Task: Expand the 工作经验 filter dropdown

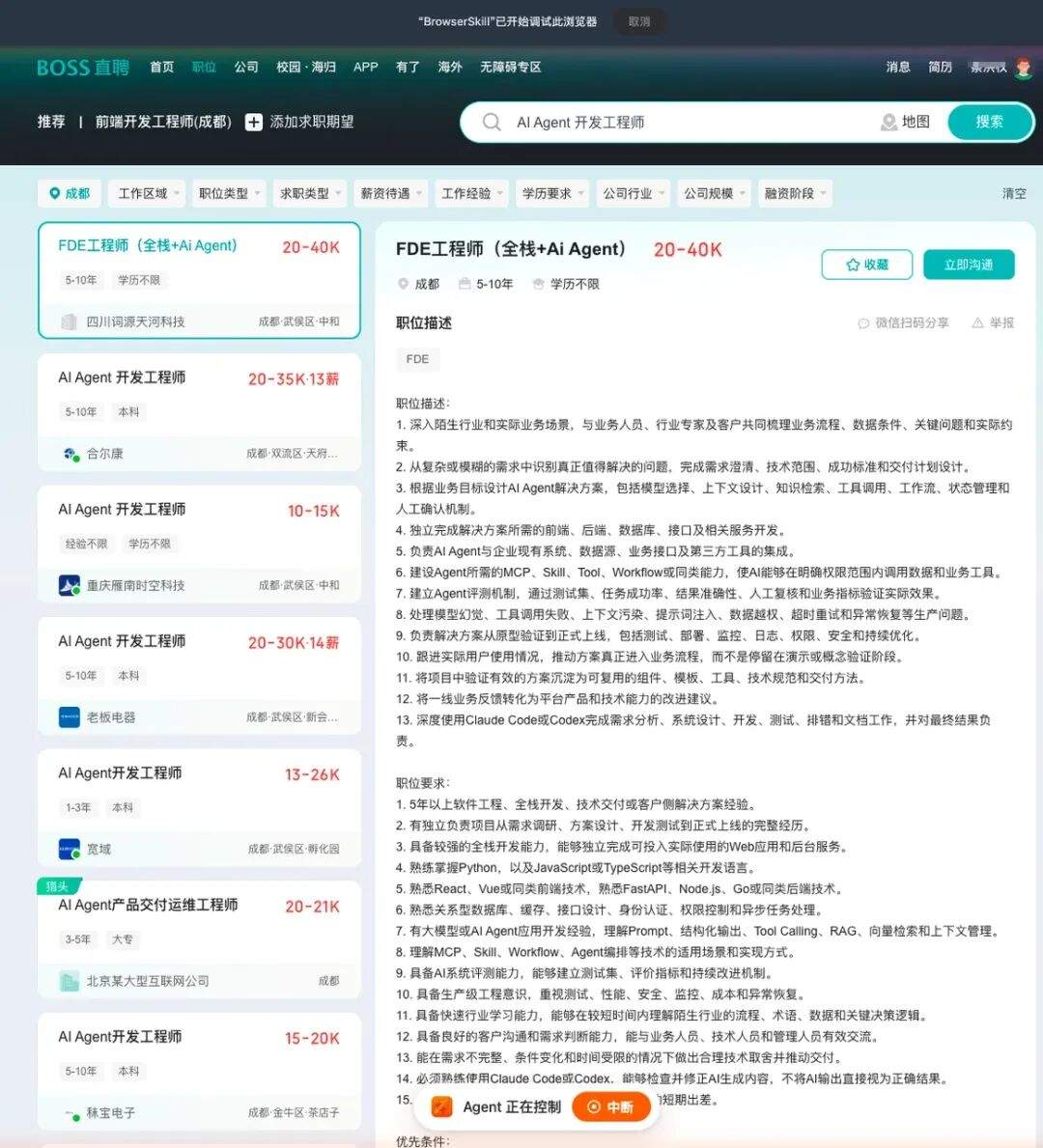Action: 471,193
